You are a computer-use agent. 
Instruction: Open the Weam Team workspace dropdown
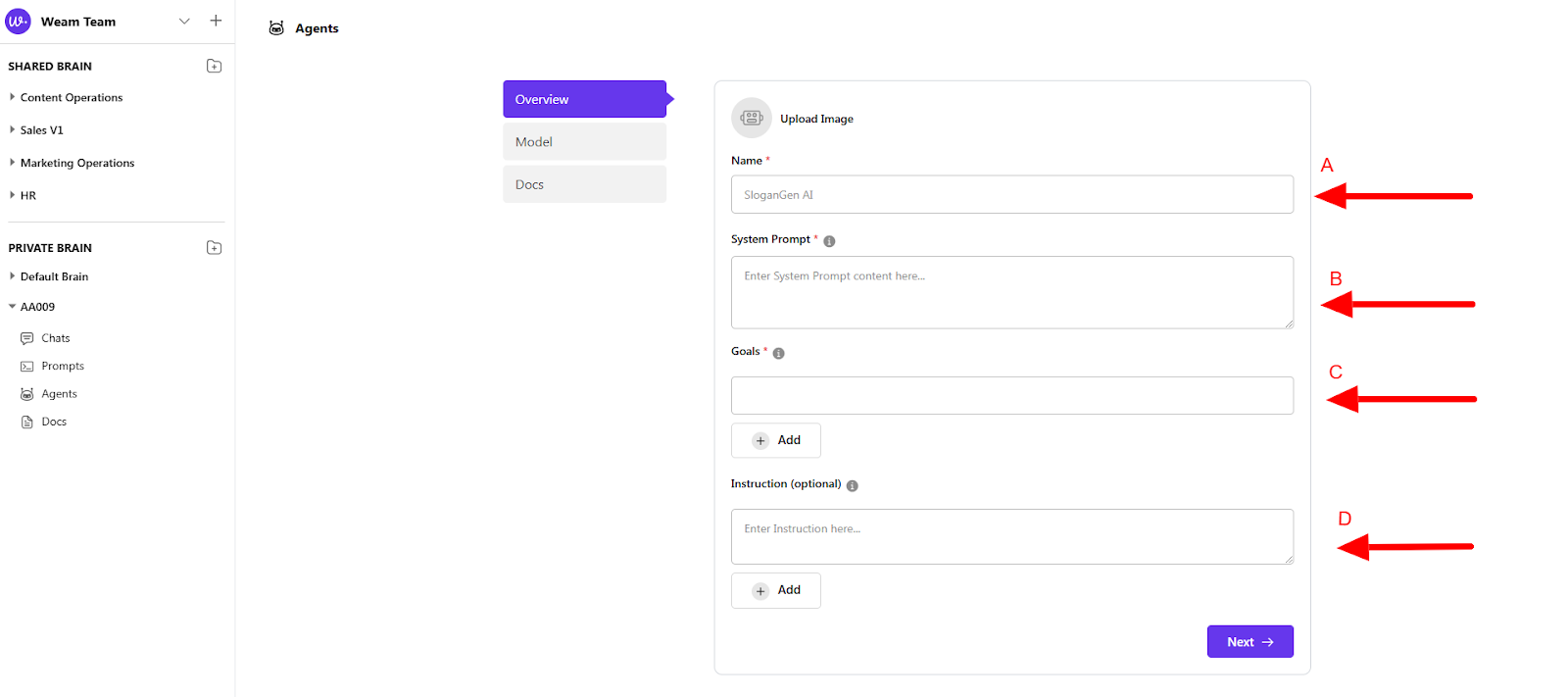pos(184,21)
